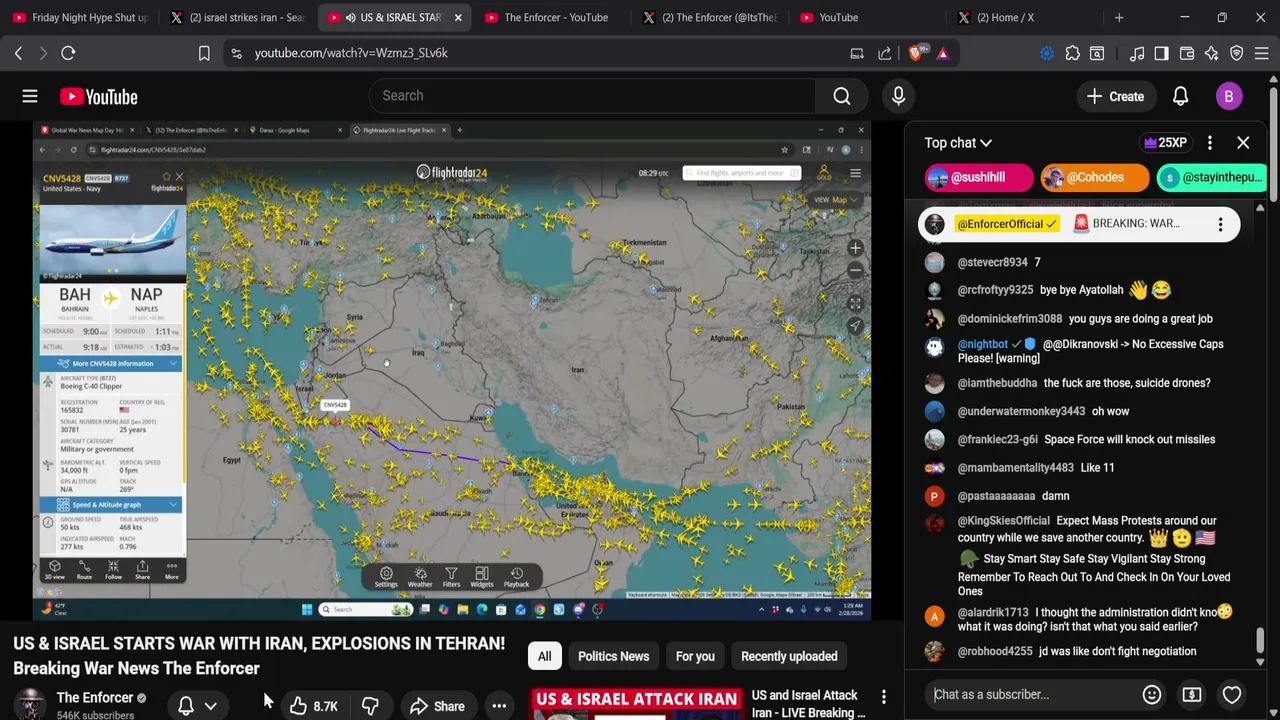
Task: Open chat emoji picker
Action: pos(1152,694)
